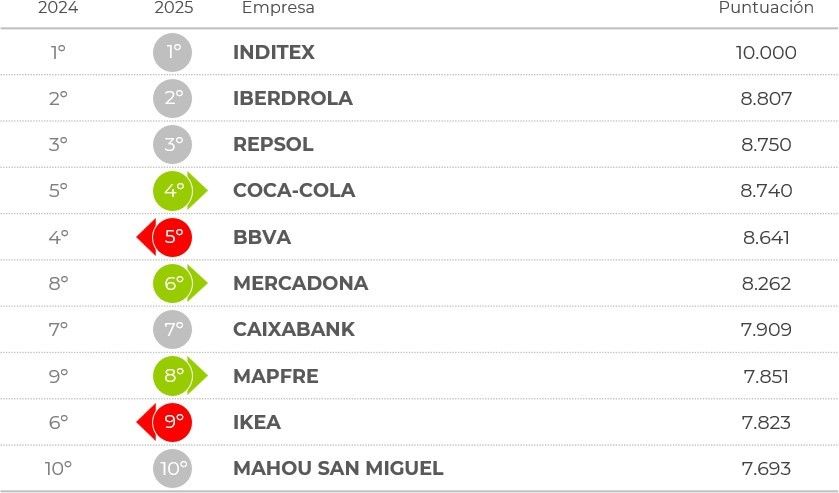Click the gray 7° badge for CaixaBank
The height and width of the screenshot is (493, 839).
click(x=172, y=329)
